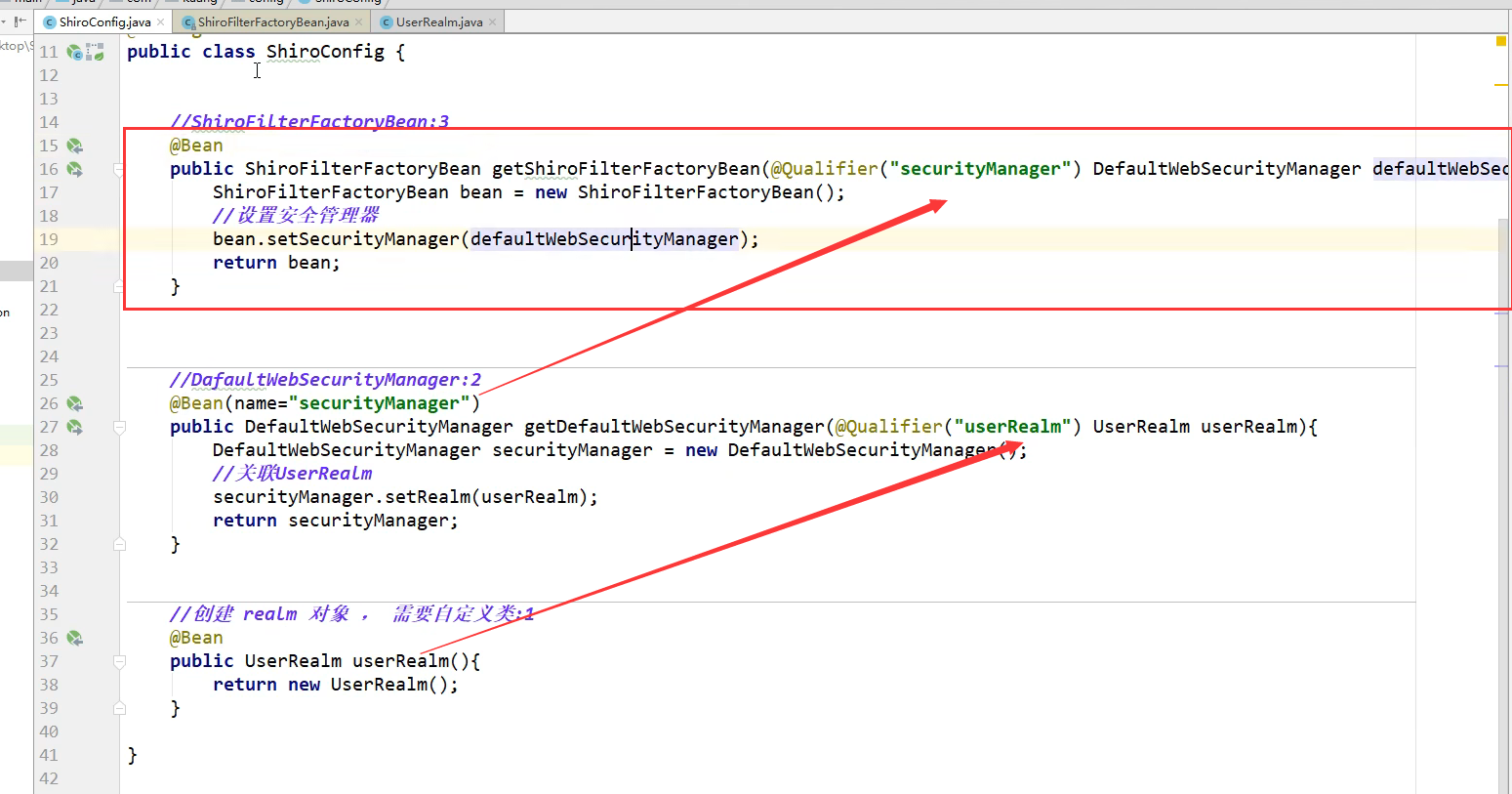Click securityManager.setRealm(userRealm) on line 30

405,497
